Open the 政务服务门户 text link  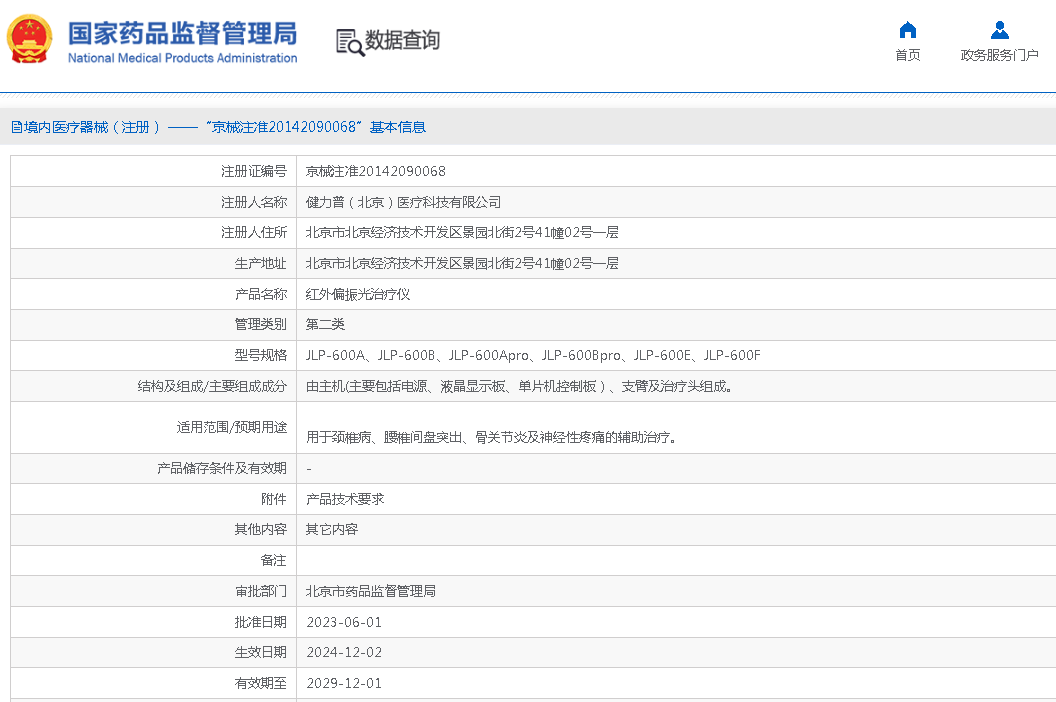click(999, 55)
